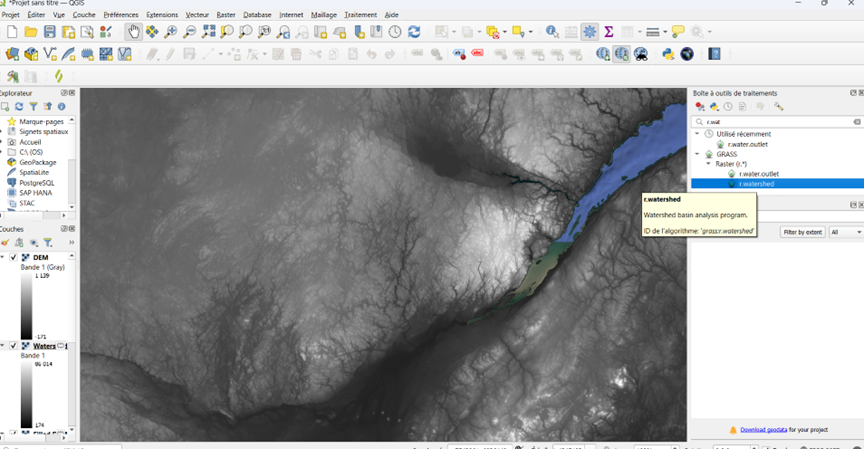Screen dimensions: 864x449
Task: Click the Filter by extent button
Action: pyautogui.click(x=802, y=232)
